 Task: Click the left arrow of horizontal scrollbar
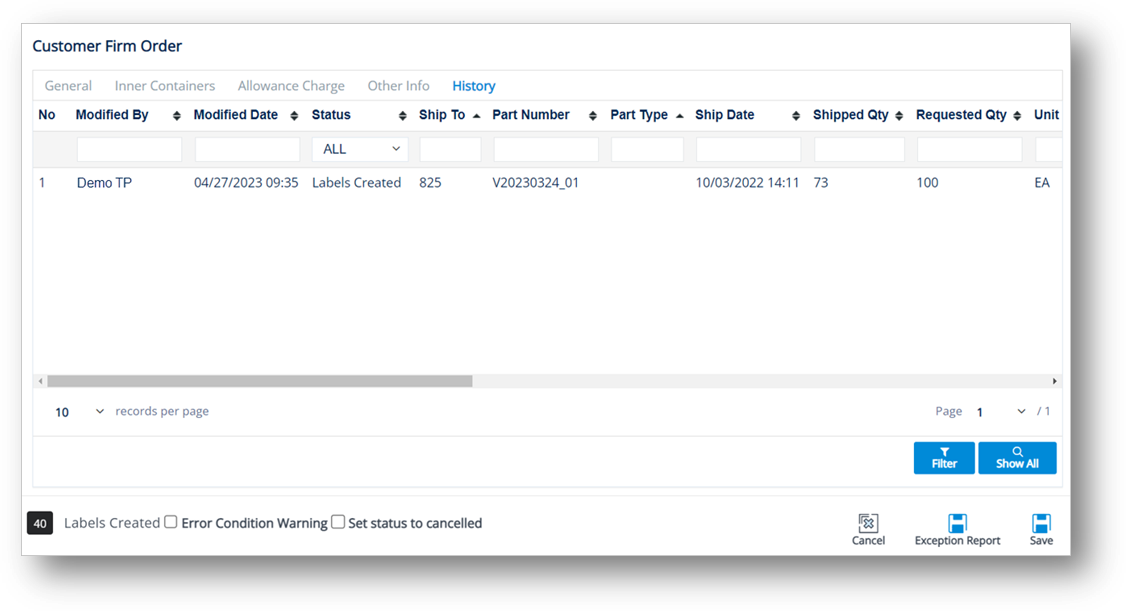(x=40, y=381)
